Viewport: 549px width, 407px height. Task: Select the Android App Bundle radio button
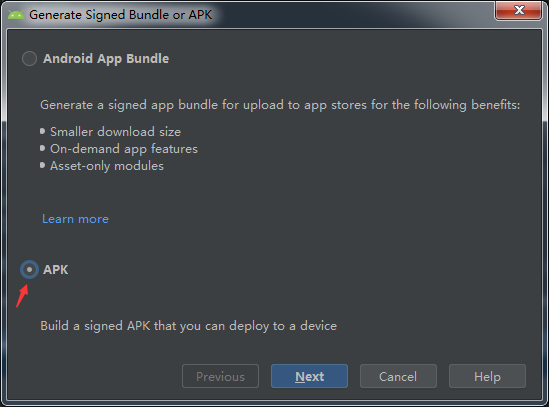tap(29, 58)
